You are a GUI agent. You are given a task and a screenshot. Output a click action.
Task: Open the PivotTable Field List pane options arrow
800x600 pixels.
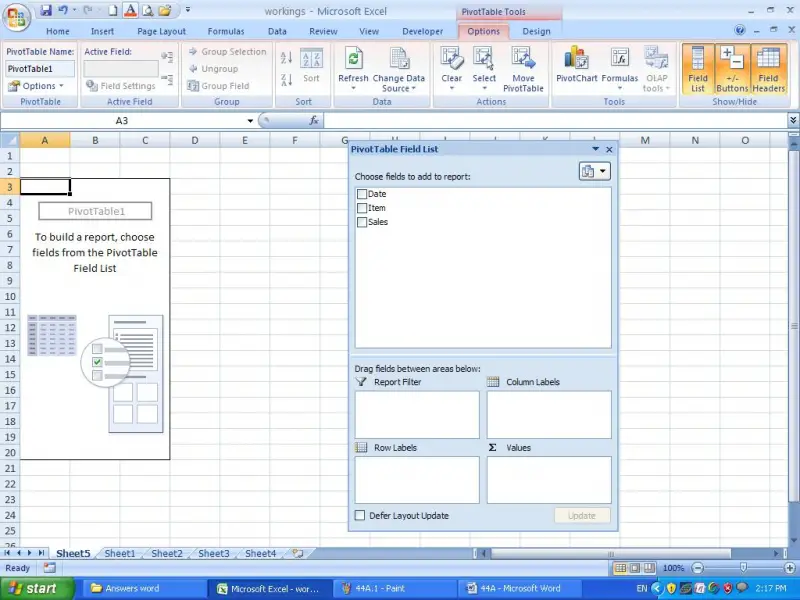595,149
